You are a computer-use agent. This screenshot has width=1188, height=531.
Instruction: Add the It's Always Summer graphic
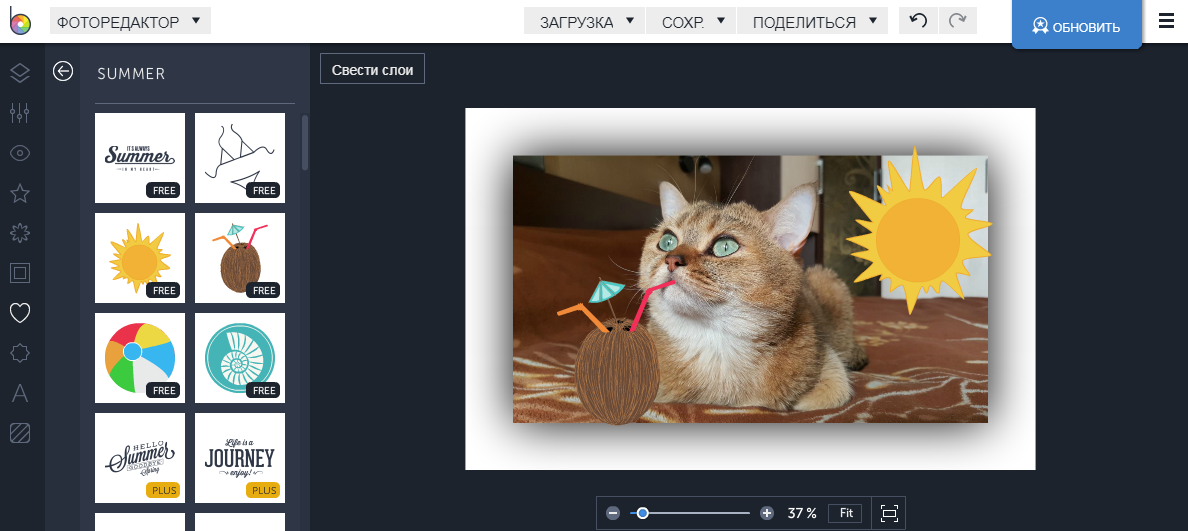pyautogui.click(x=139, y=158)
